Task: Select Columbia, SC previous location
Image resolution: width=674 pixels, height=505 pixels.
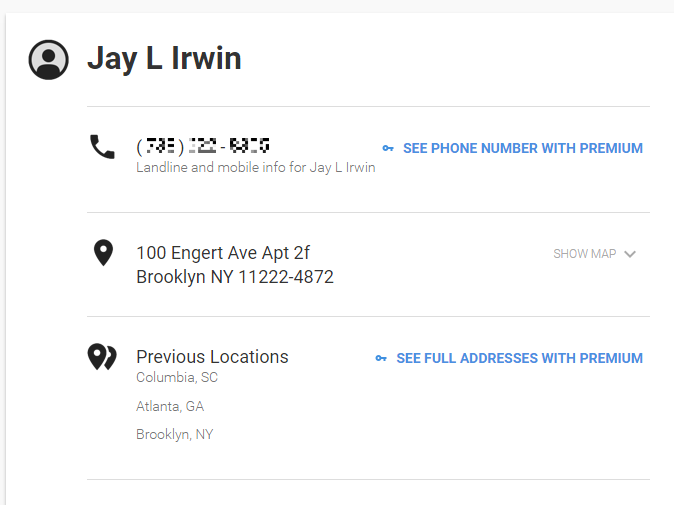Action: 177,378
